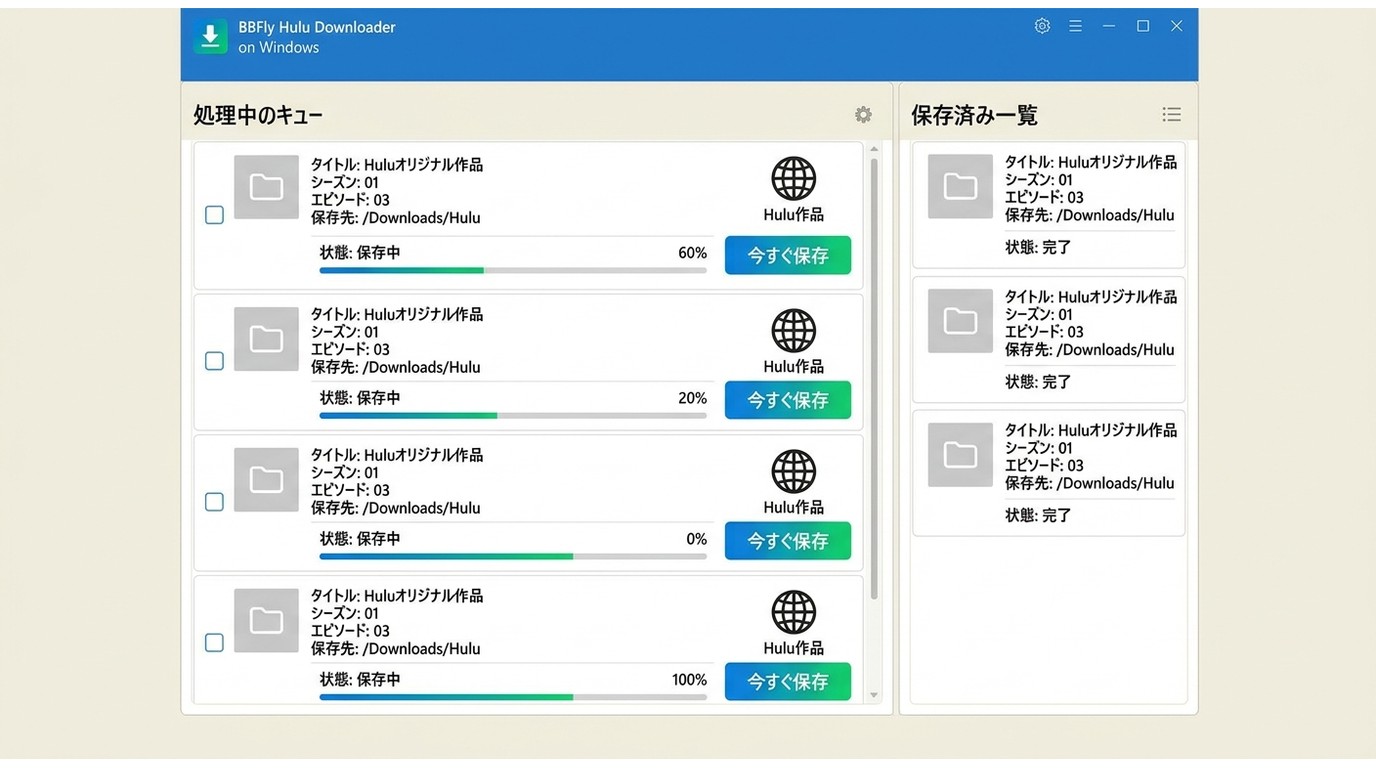Click the BBFly download arrow app logo
Viewport: 1376px width, 768px height.
[210, 37]
